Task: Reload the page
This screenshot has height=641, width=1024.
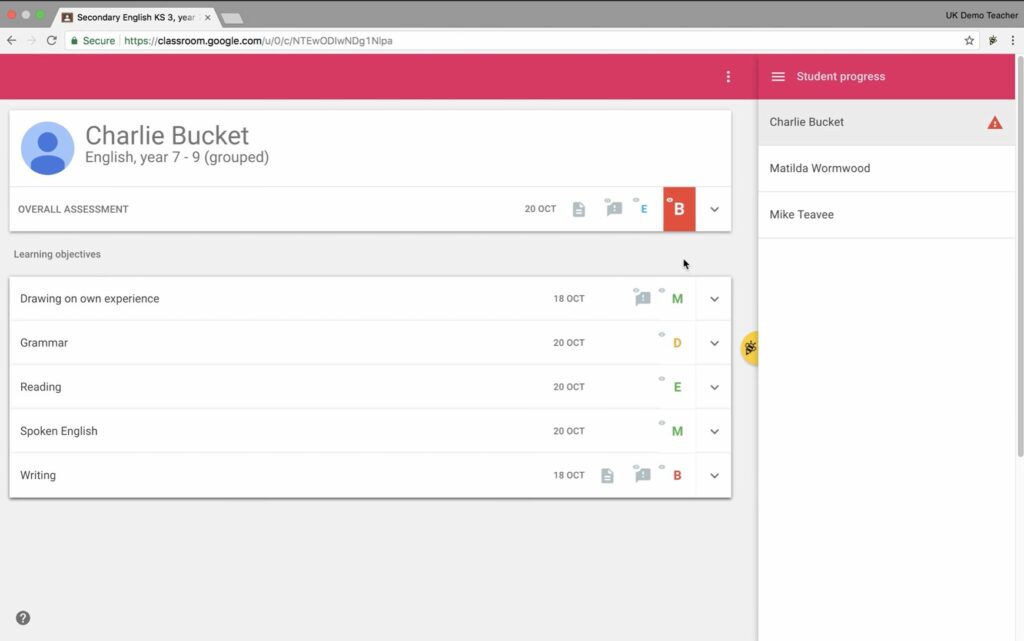Action: 52,40
